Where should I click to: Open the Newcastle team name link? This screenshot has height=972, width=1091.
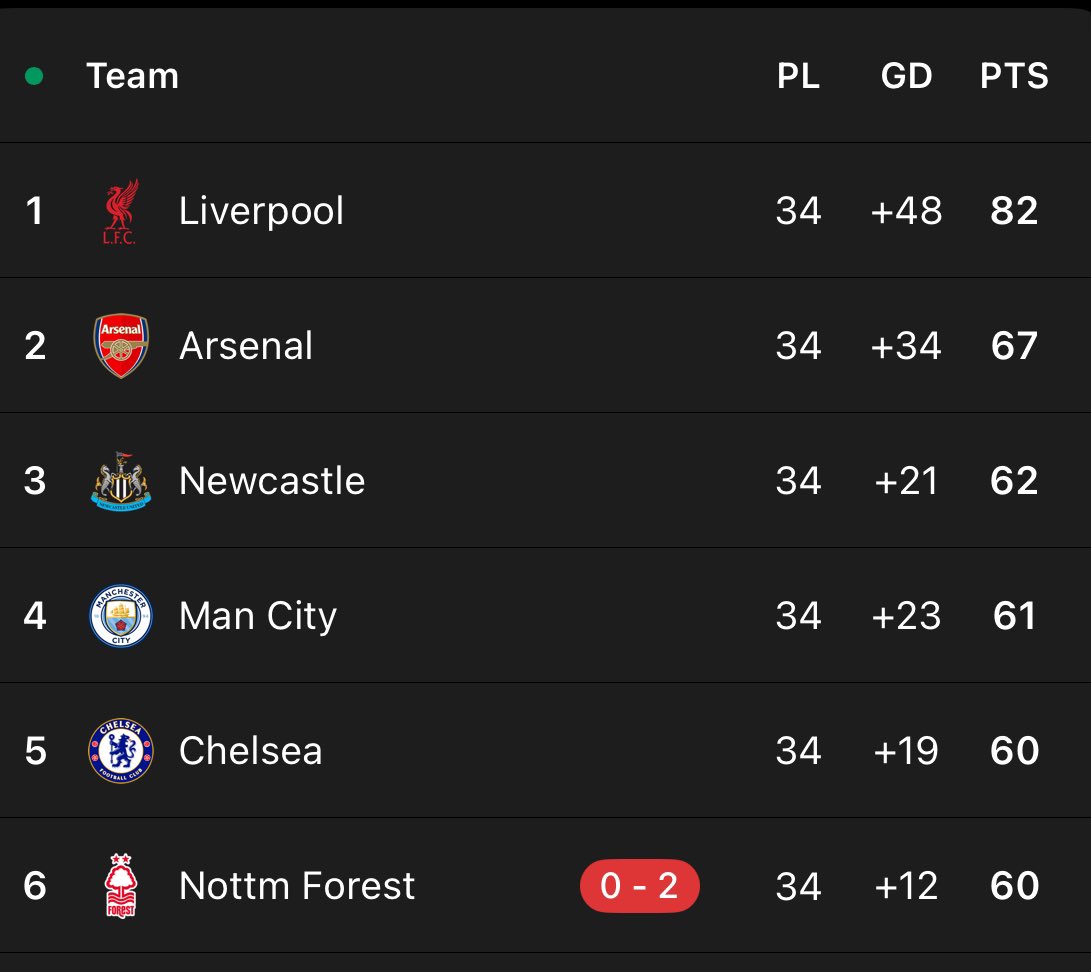pyautogui.click(x=272, y=481)
